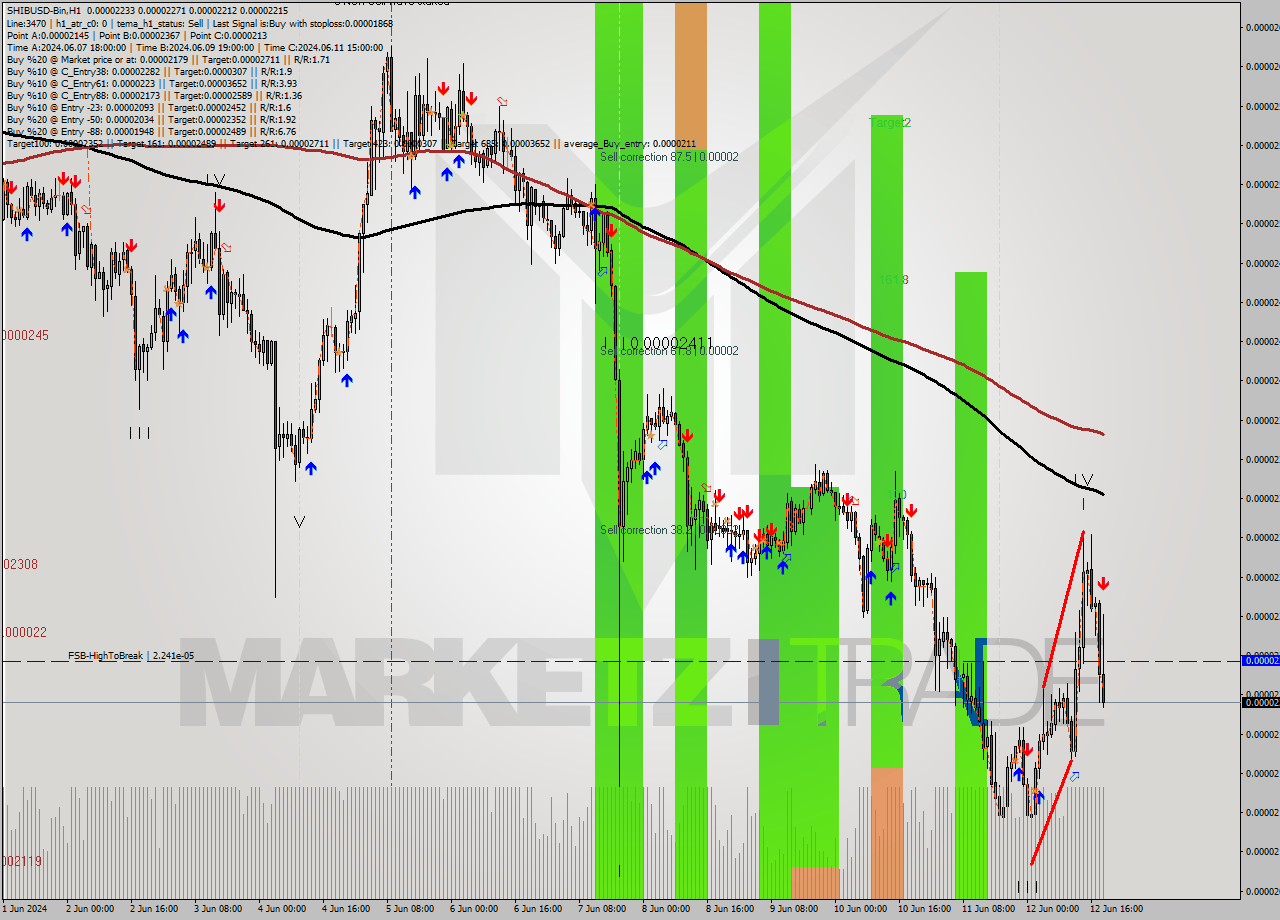Screen dimensions: 1280x920
Task: Click the 'Time A:2024.06.07 18:00:00' line
Action: click(x=194, y=47)
